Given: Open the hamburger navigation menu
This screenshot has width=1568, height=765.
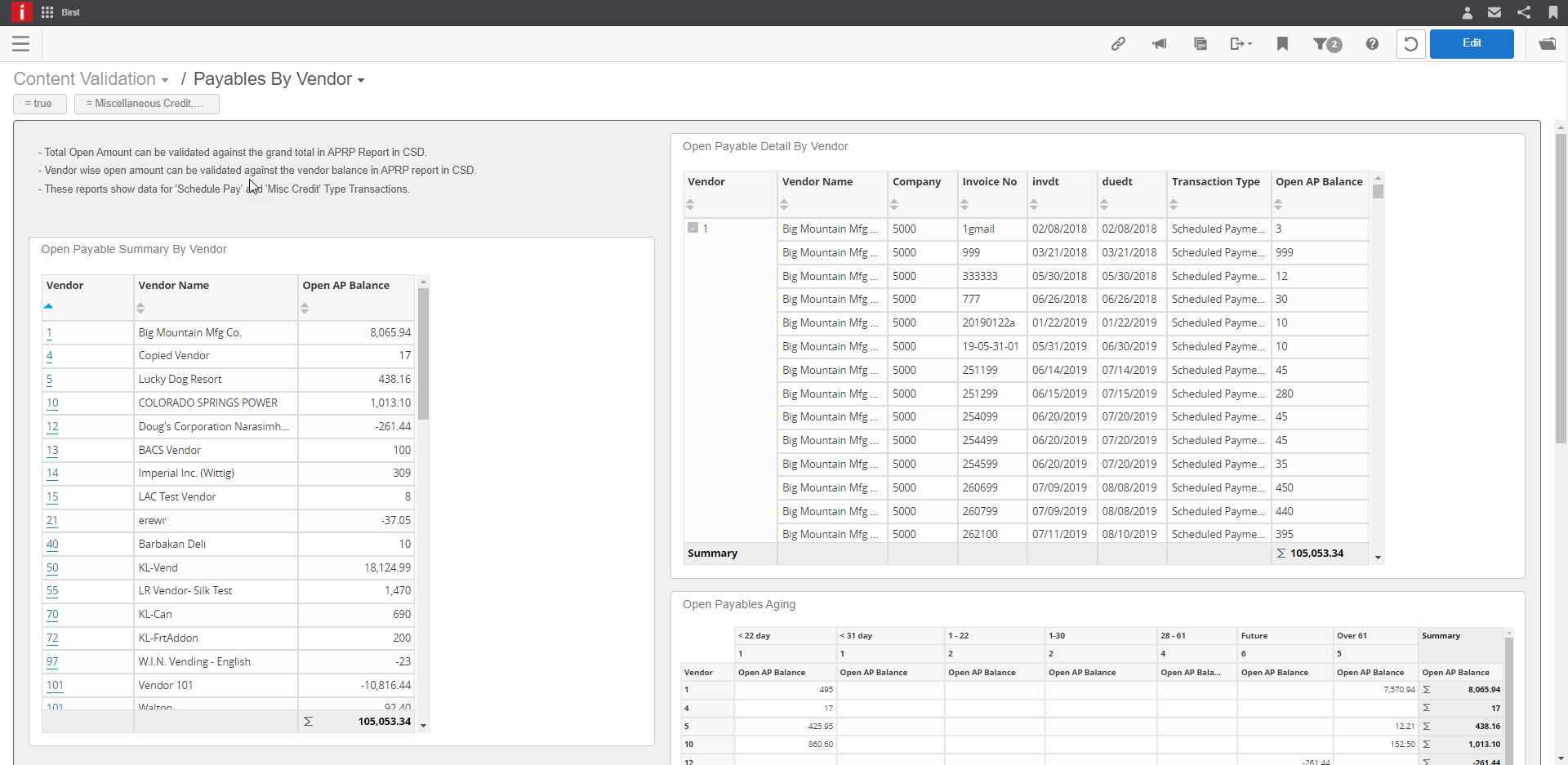Looking at the screenshot, I should click(20, 44).
